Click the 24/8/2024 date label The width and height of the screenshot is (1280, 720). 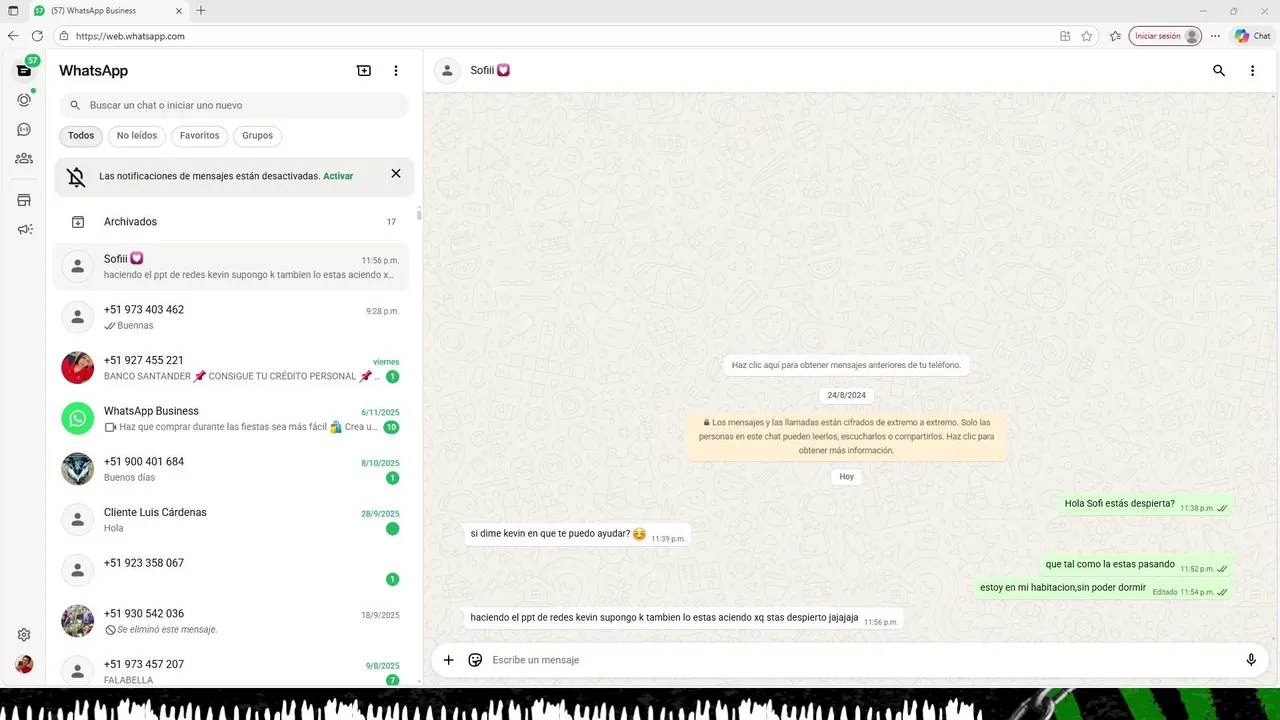pyautogui.click(x=846, y=395)
